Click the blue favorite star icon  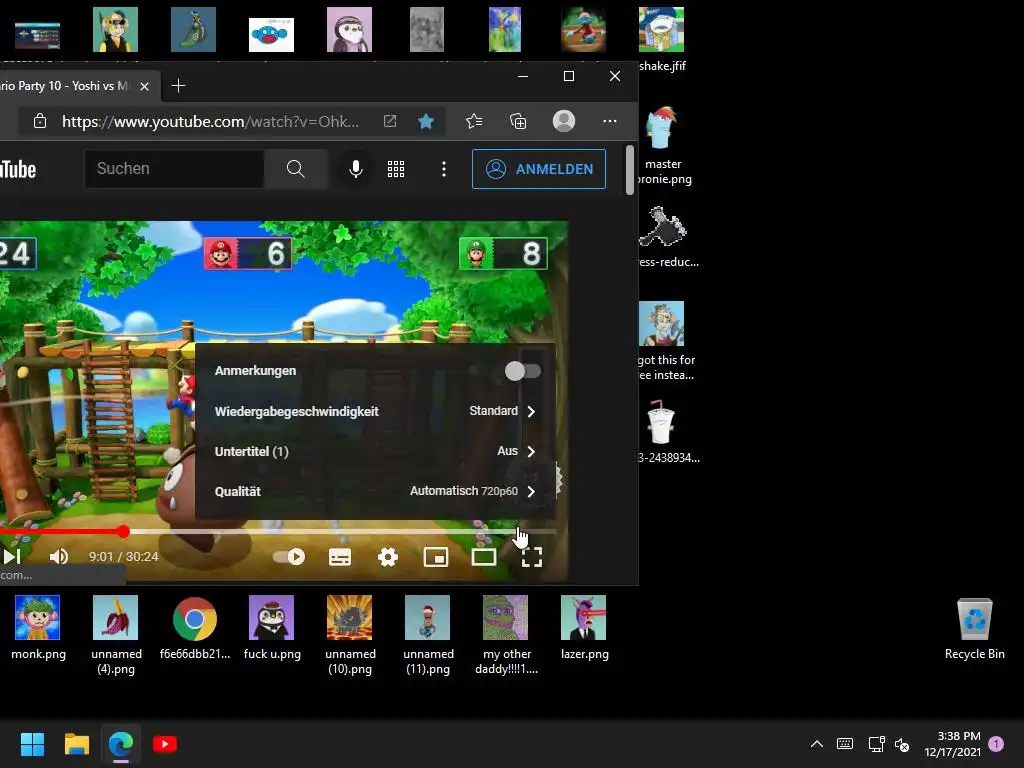click(426, 121)
